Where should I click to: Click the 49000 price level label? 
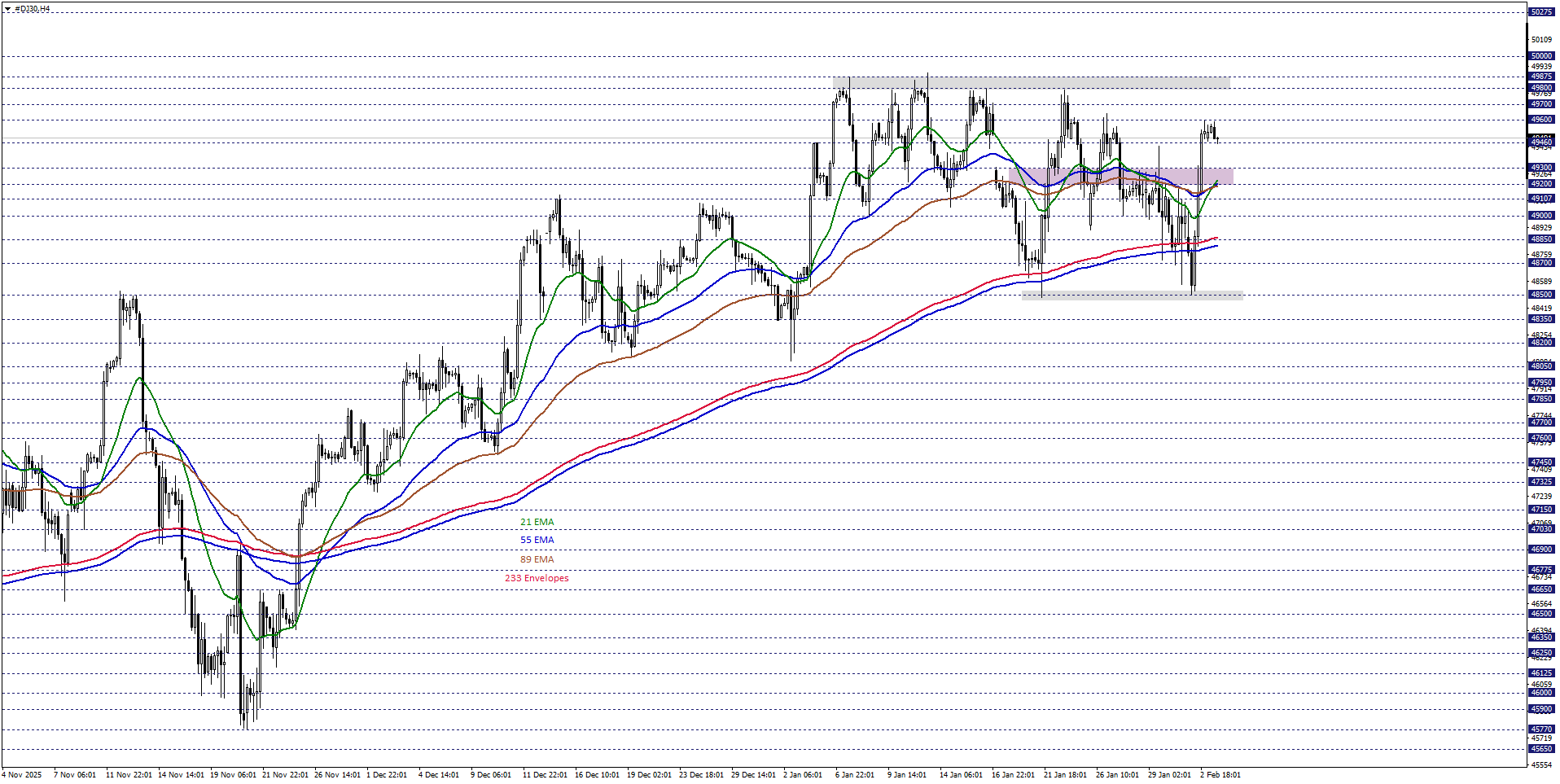tap(1540, 216)
